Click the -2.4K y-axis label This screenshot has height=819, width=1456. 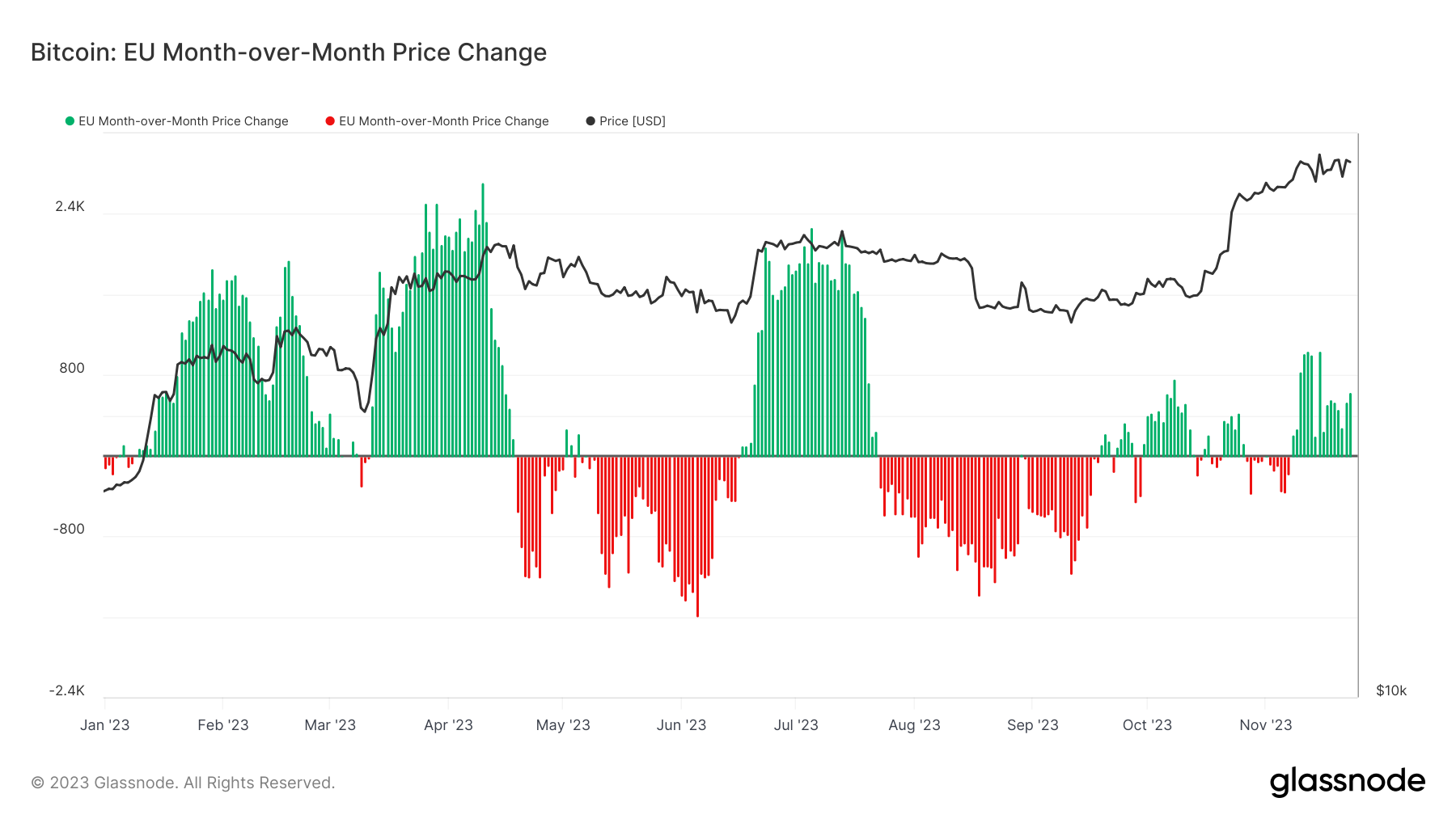(66, 690)
